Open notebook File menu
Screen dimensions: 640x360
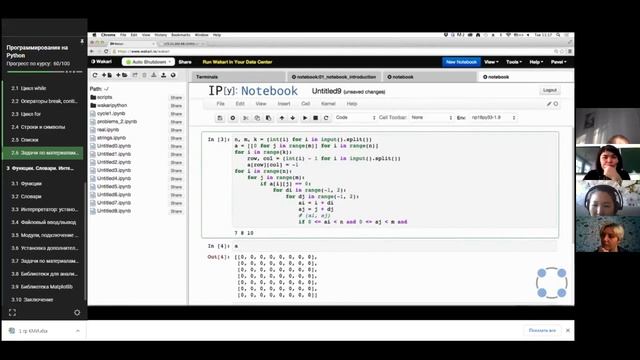220,104
